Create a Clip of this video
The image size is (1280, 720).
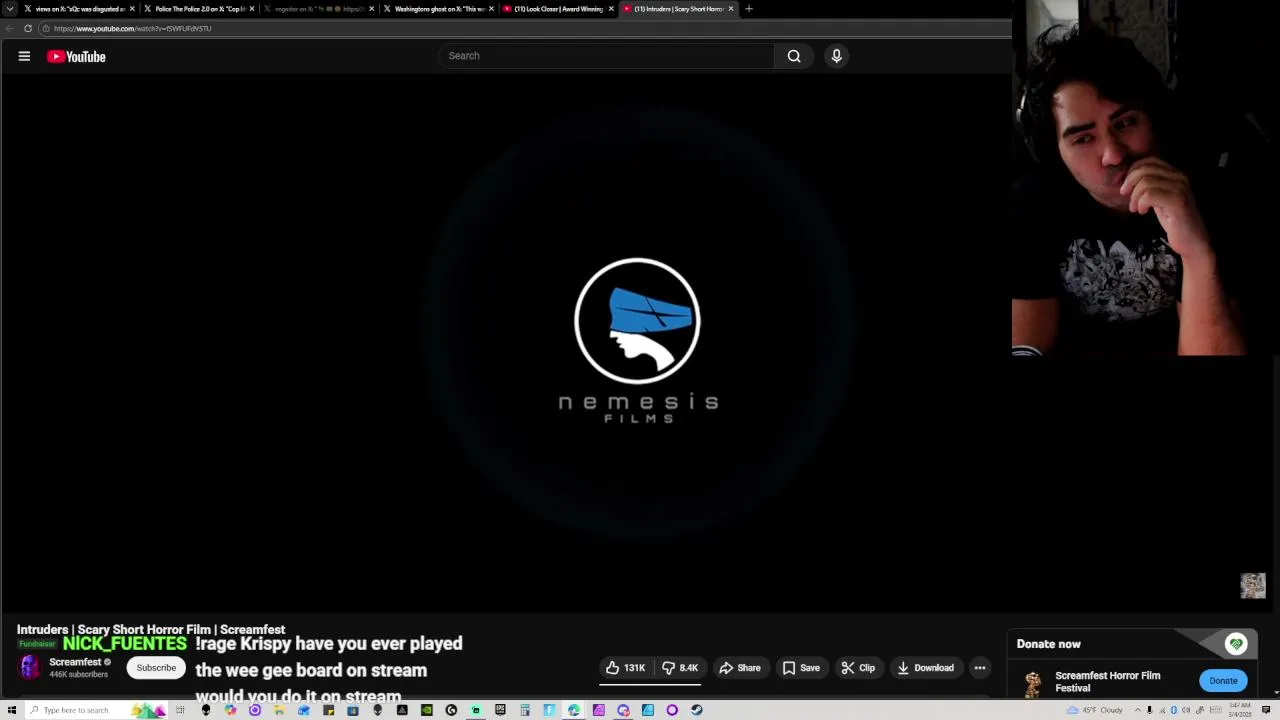[859, 668]
